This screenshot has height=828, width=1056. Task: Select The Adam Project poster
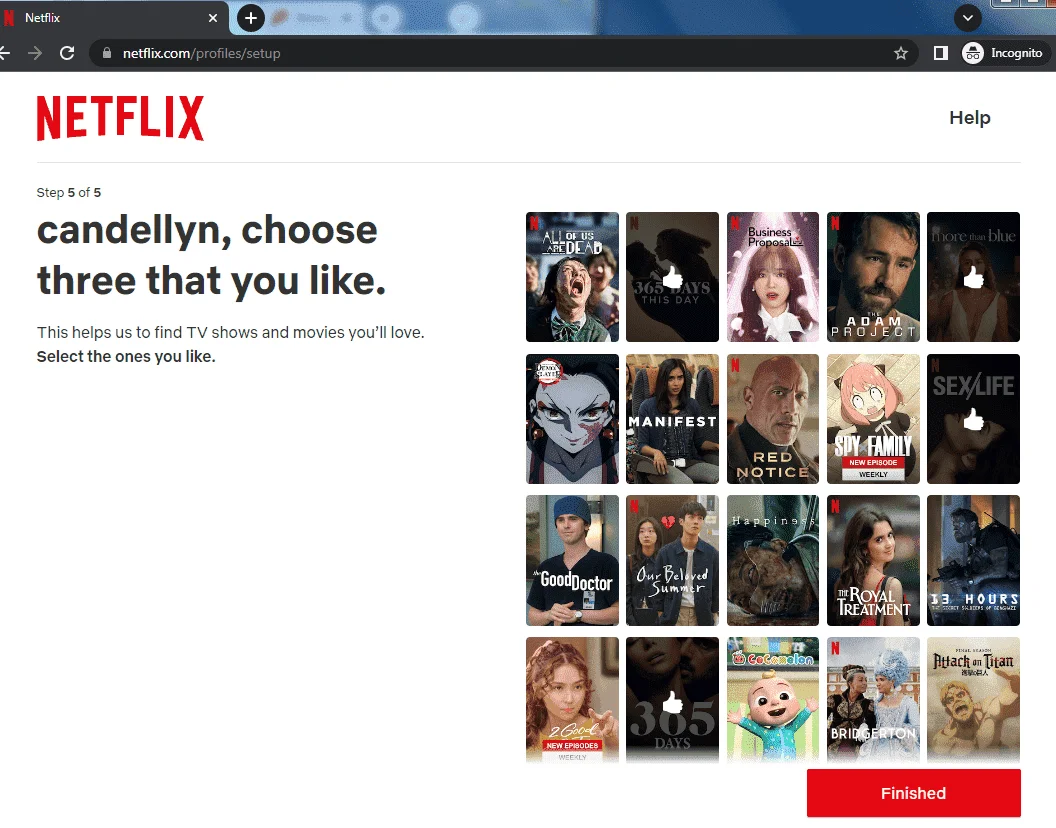[873, 277]
